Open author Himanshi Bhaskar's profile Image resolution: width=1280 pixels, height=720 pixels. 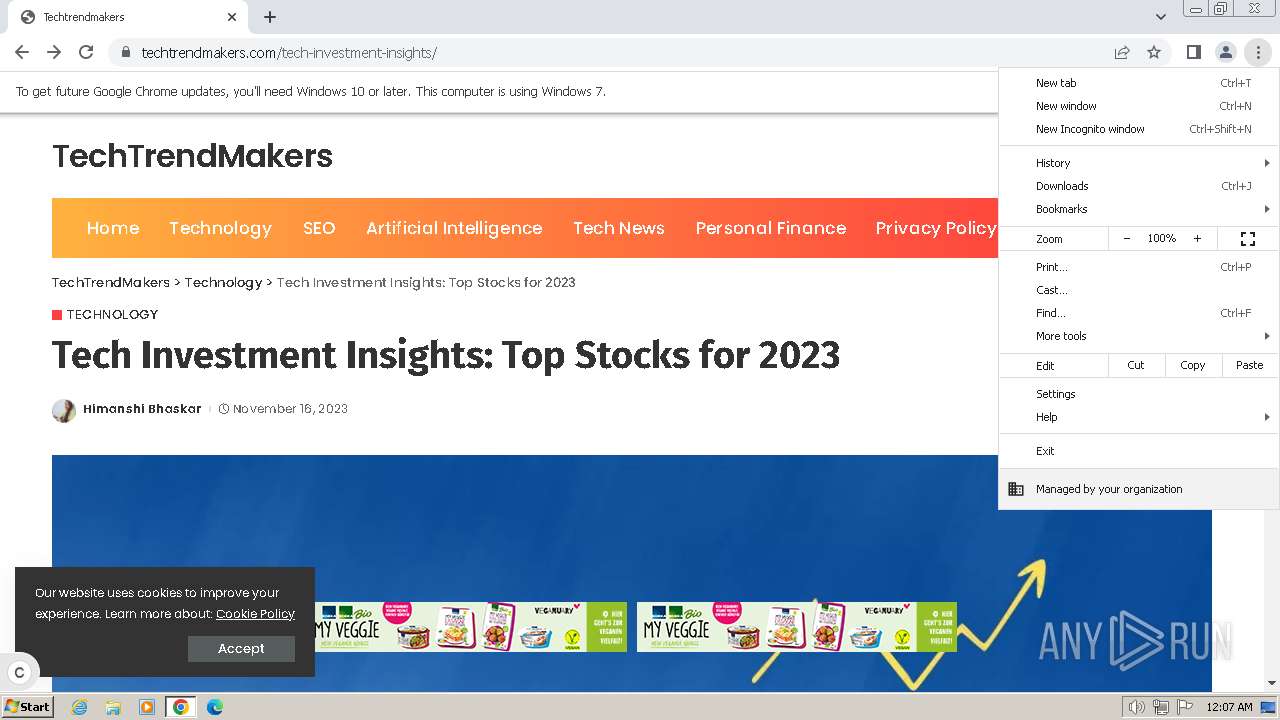pos(142,408)
